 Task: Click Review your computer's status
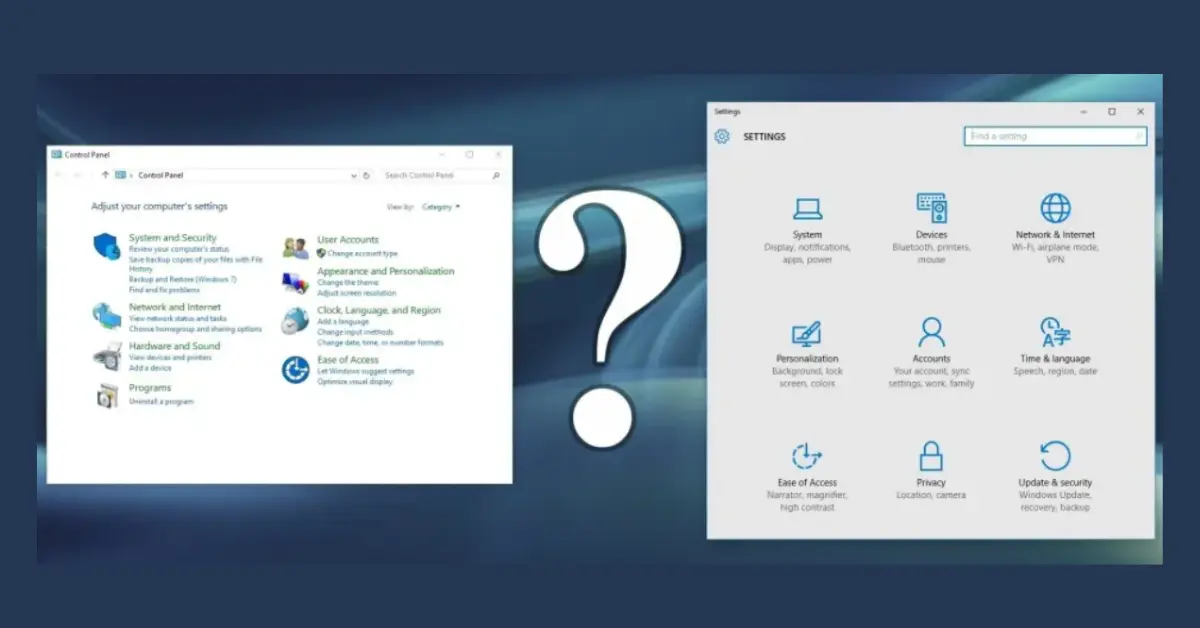(x=179, y=249)
